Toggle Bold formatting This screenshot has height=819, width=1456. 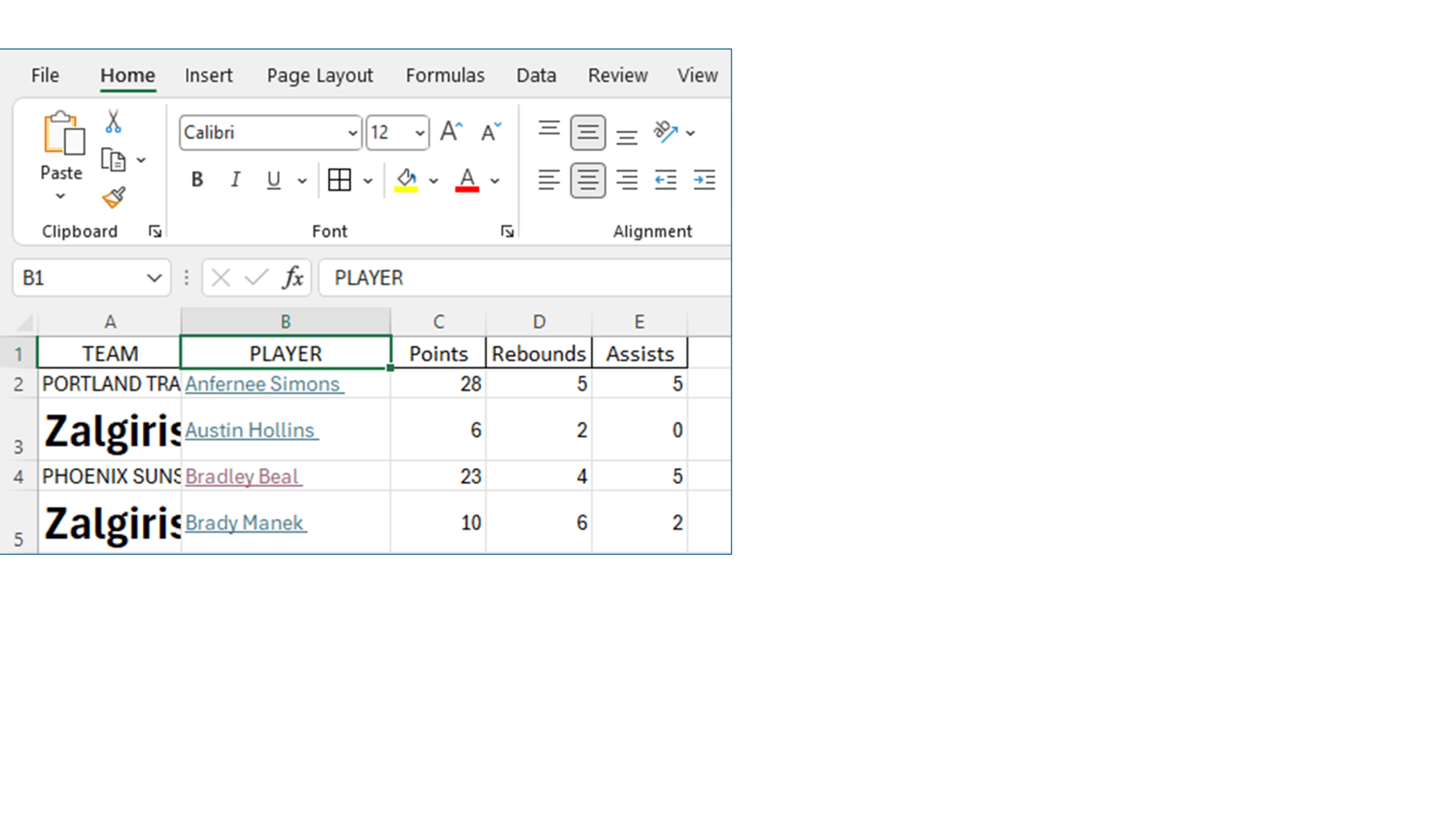[x=197, y=180]
